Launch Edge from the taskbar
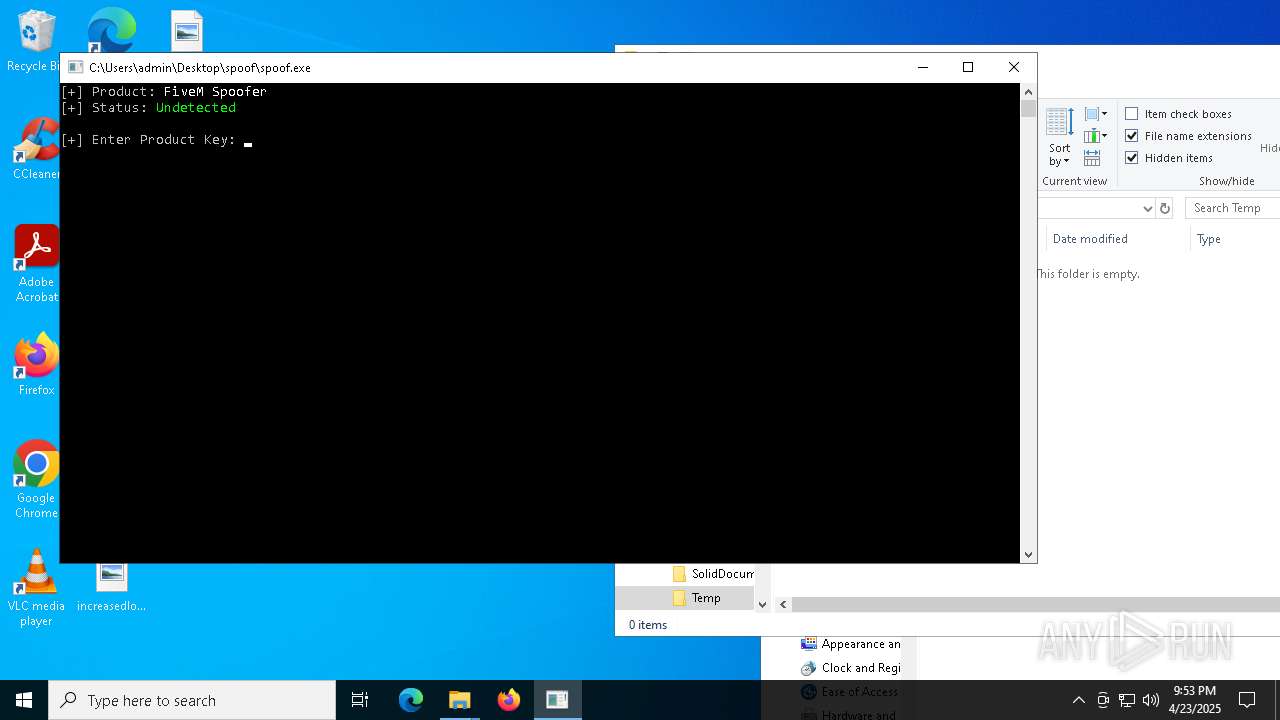 [411, 700]
